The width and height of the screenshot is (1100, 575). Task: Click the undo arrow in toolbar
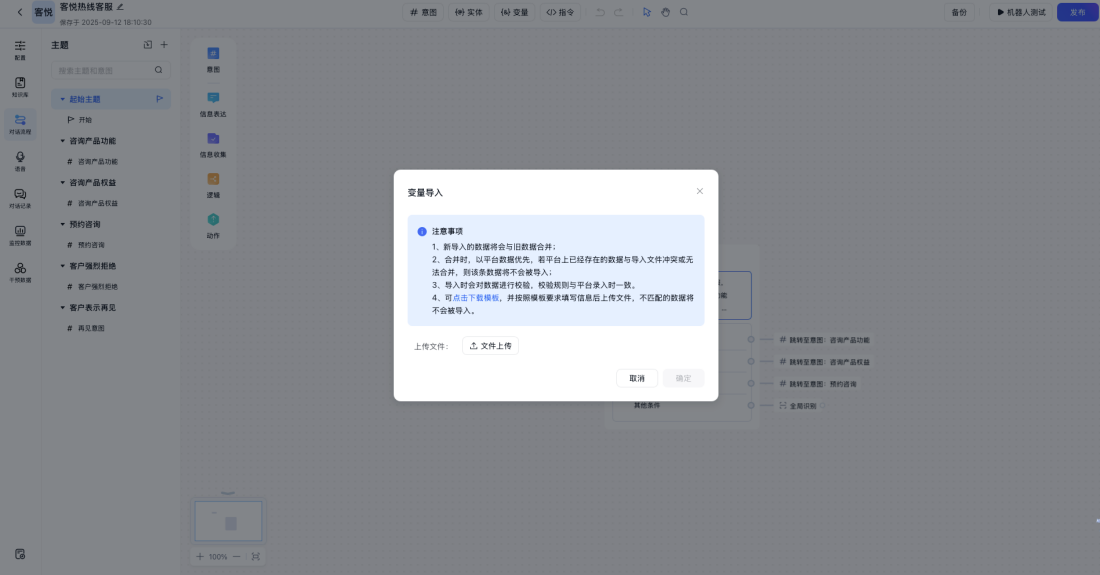pos(600,12)
